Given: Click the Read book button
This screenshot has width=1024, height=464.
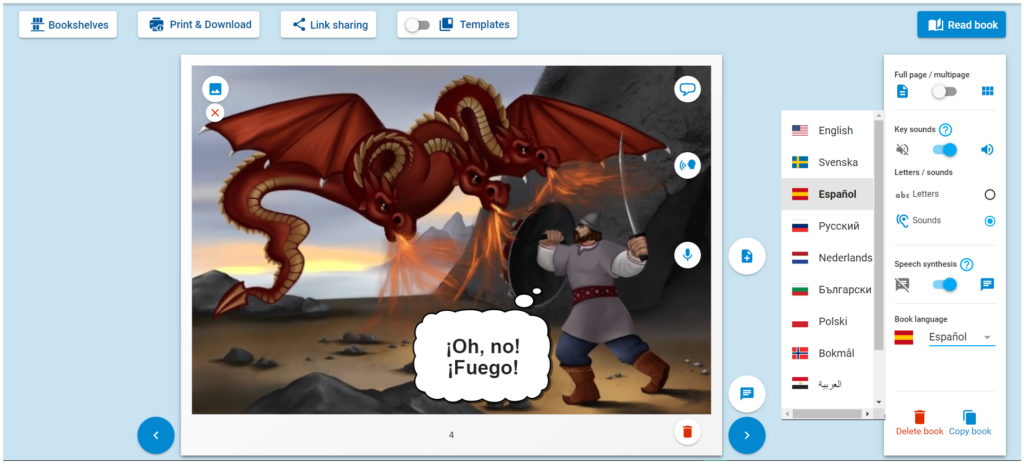Looking at the screenshot, I should (961, 25).
